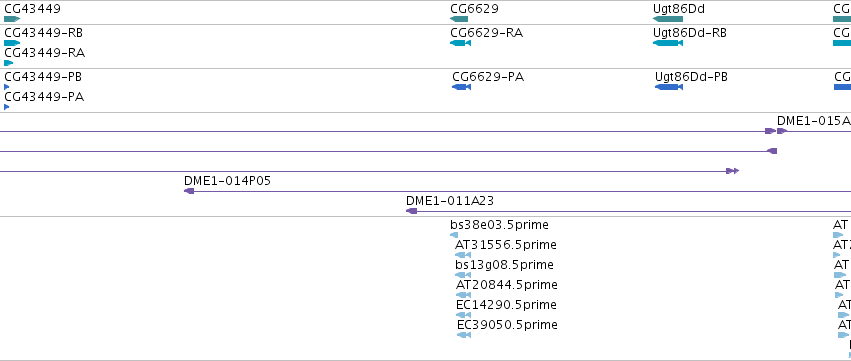Select transcript label Ugt86Dd-RB
Viewport: 851px width, 361px height.
(x=690, y=33)
